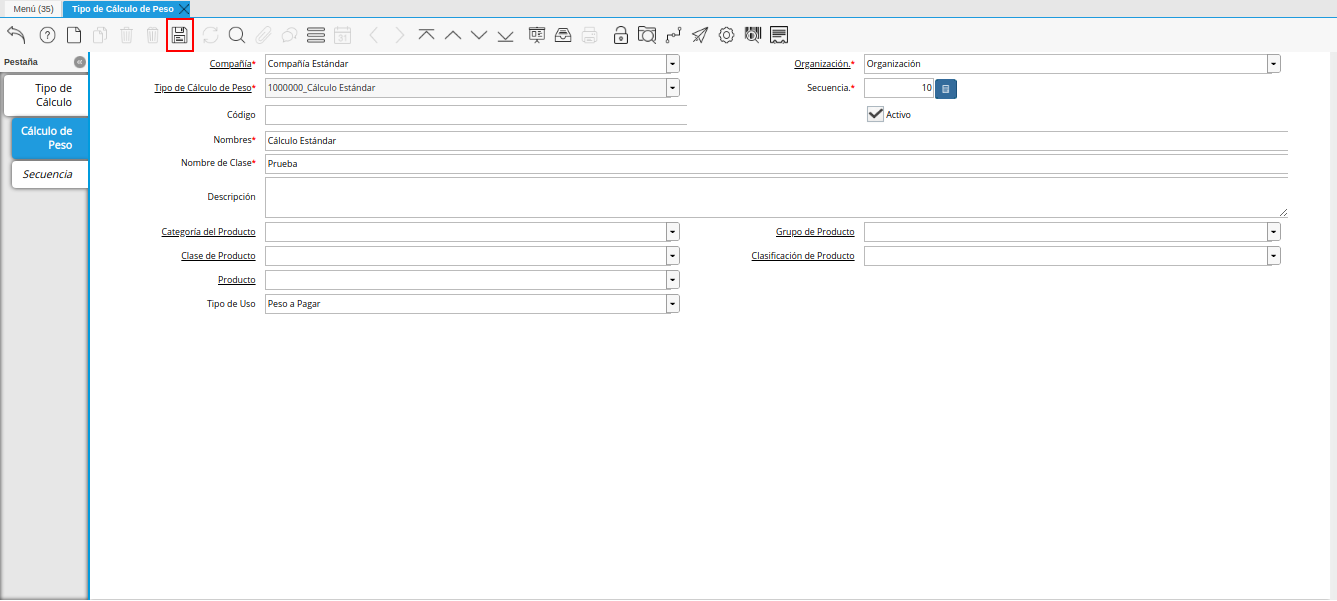The height and width of the screenshot is (601, 1337).
Task: Click into the Descripción text area
Action: 776,198
